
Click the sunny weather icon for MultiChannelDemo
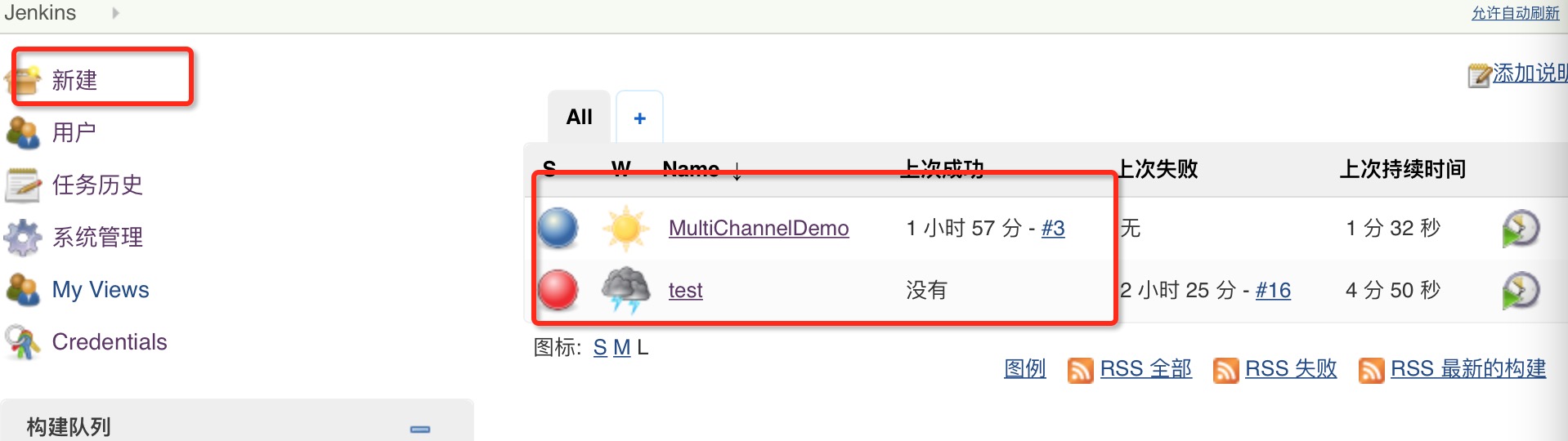(625, 228)
